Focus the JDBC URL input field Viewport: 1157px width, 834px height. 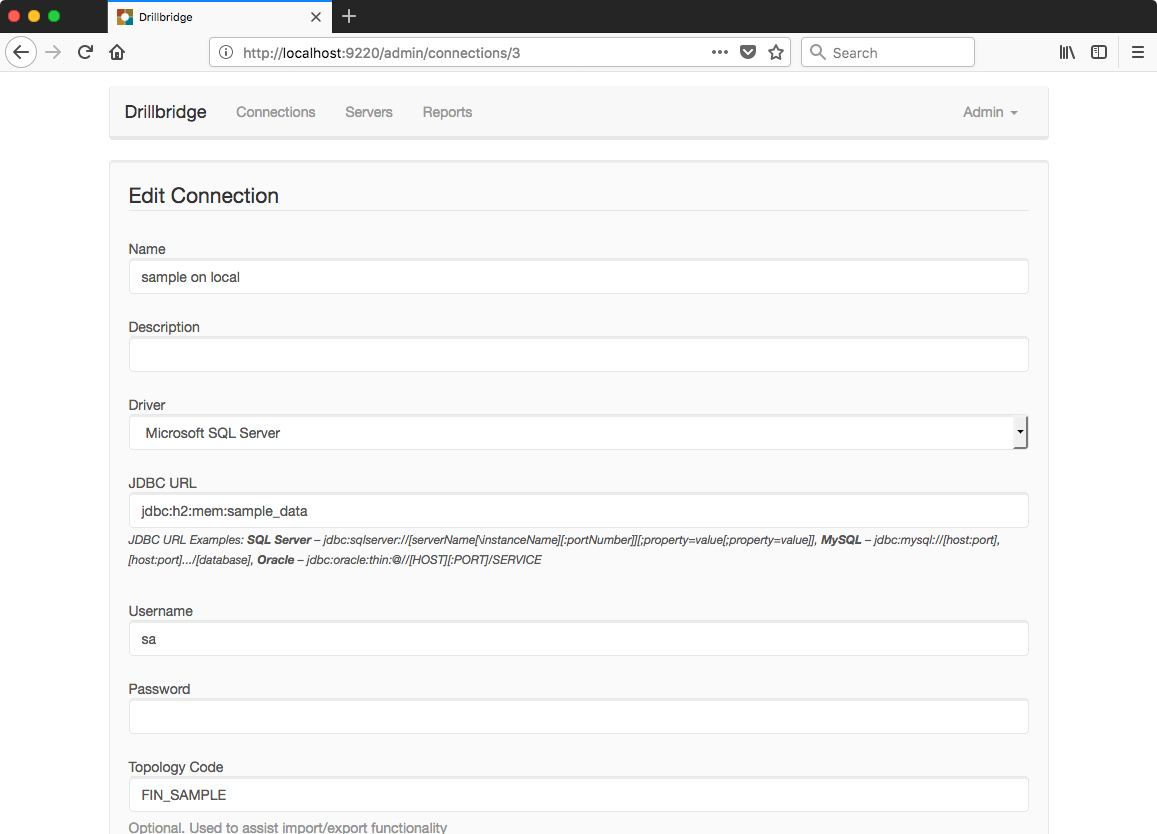(578, 511)
